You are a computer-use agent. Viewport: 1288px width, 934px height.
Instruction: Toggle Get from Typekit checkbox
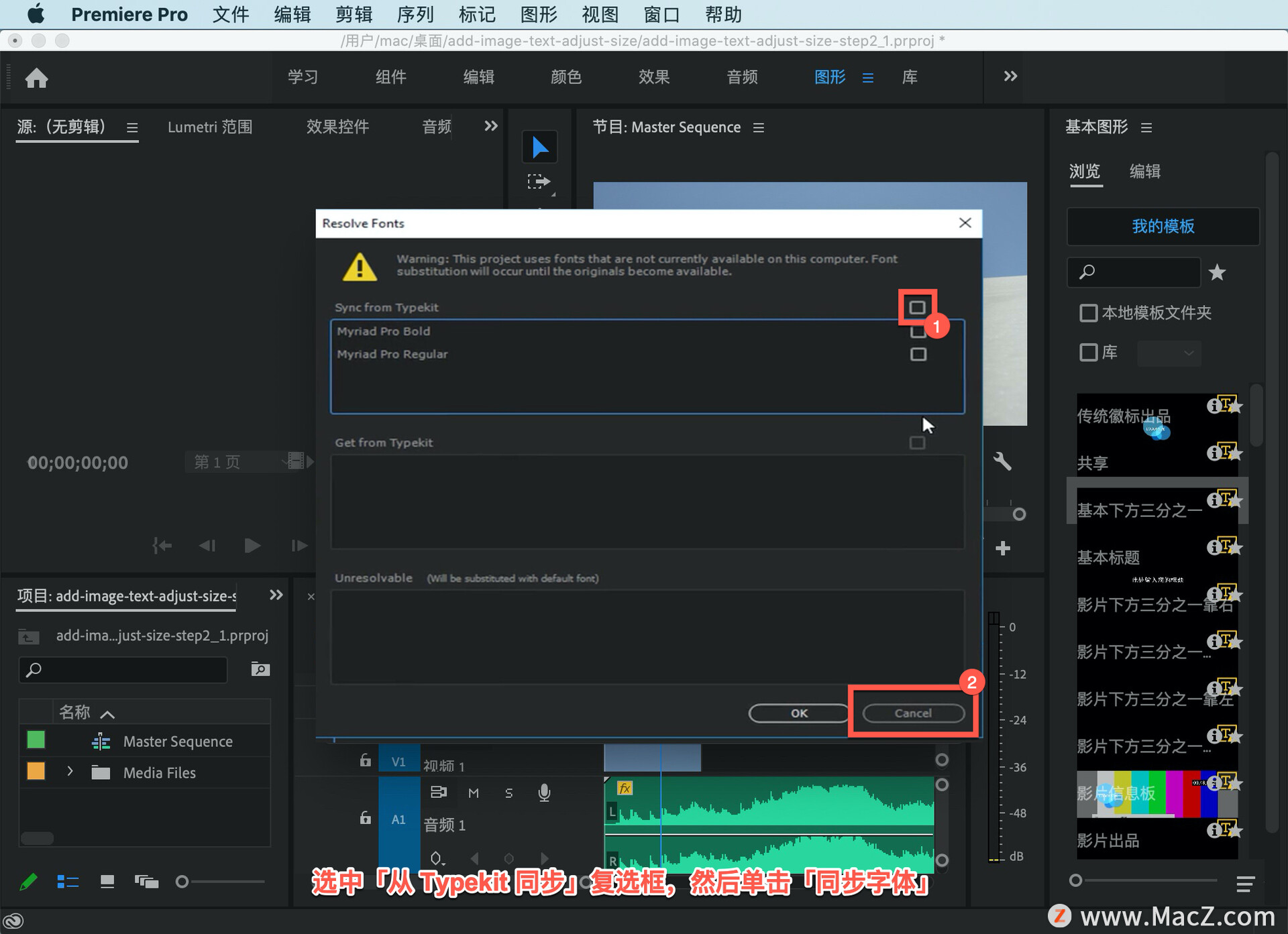pos(917,443)
